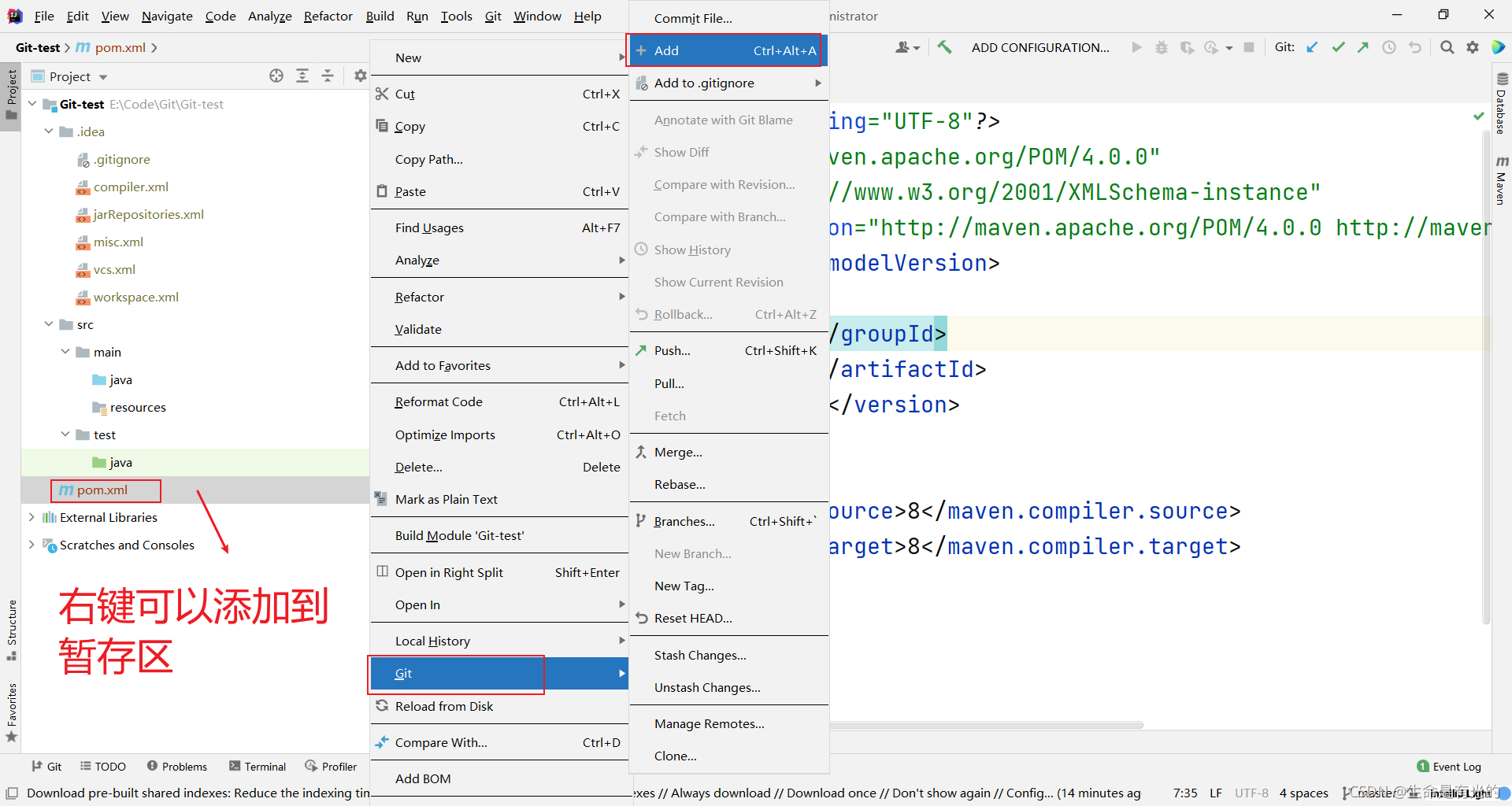Open Project panel options gear
The width and height of the screenshot is (1512, 806).
tap(360, 76)
